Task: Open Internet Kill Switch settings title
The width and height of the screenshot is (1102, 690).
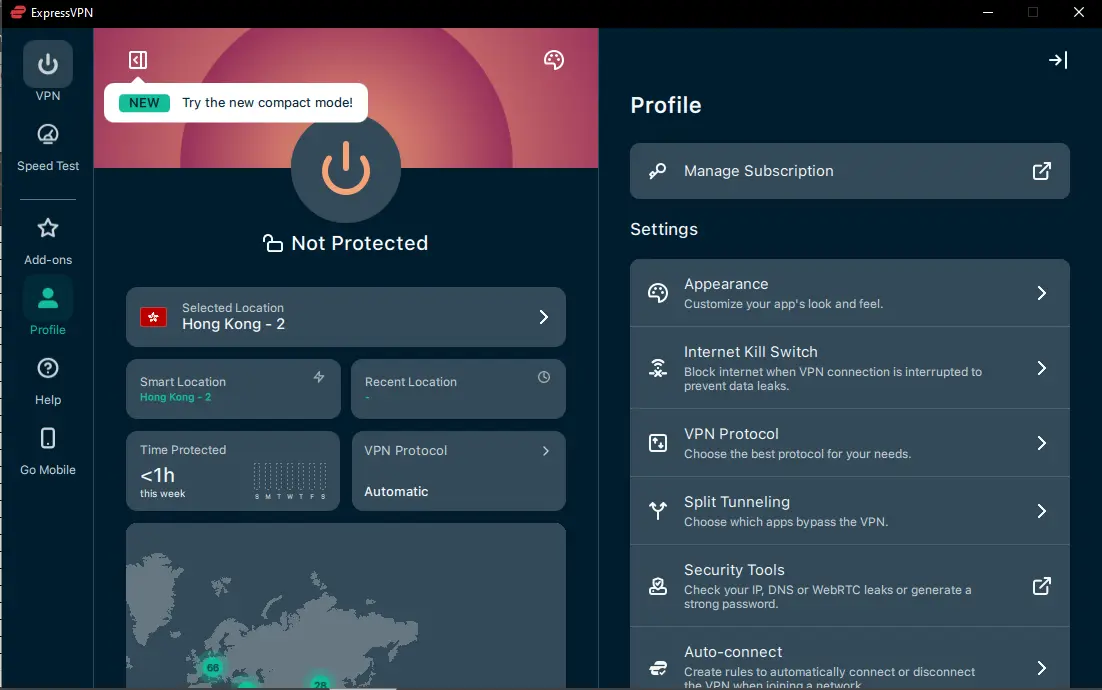Action: click(x=751, y=352)
